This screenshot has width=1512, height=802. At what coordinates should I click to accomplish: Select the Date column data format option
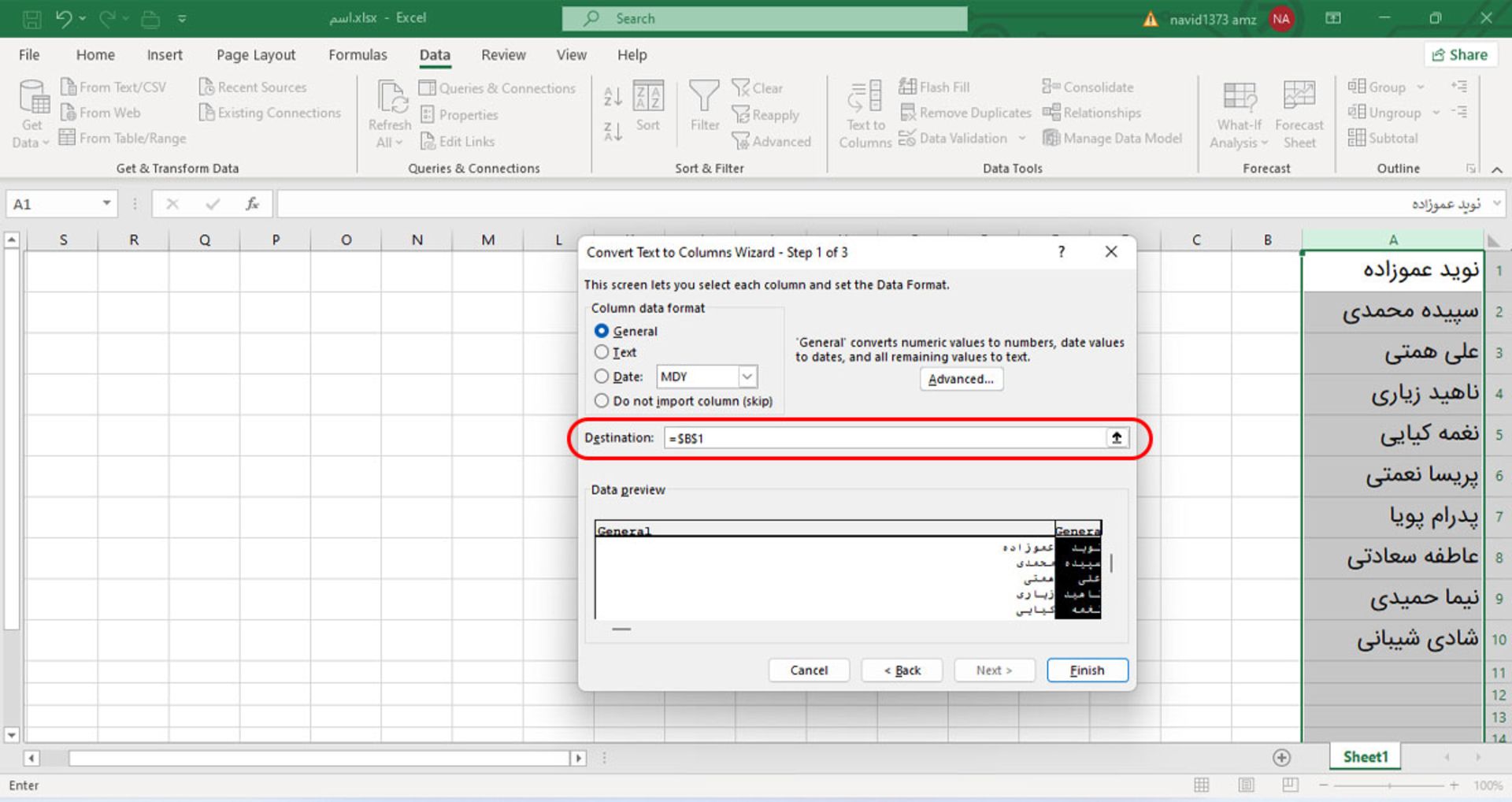602,377
